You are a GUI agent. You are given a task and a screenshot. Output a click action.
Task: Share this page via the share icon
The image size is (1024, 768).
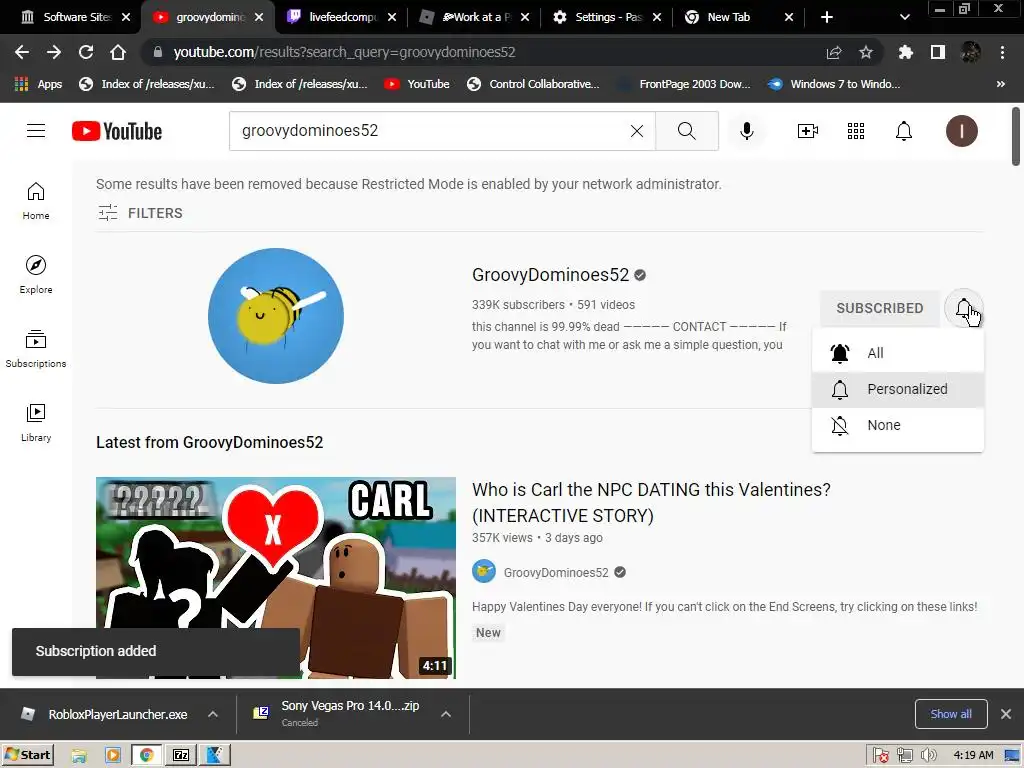834,52
